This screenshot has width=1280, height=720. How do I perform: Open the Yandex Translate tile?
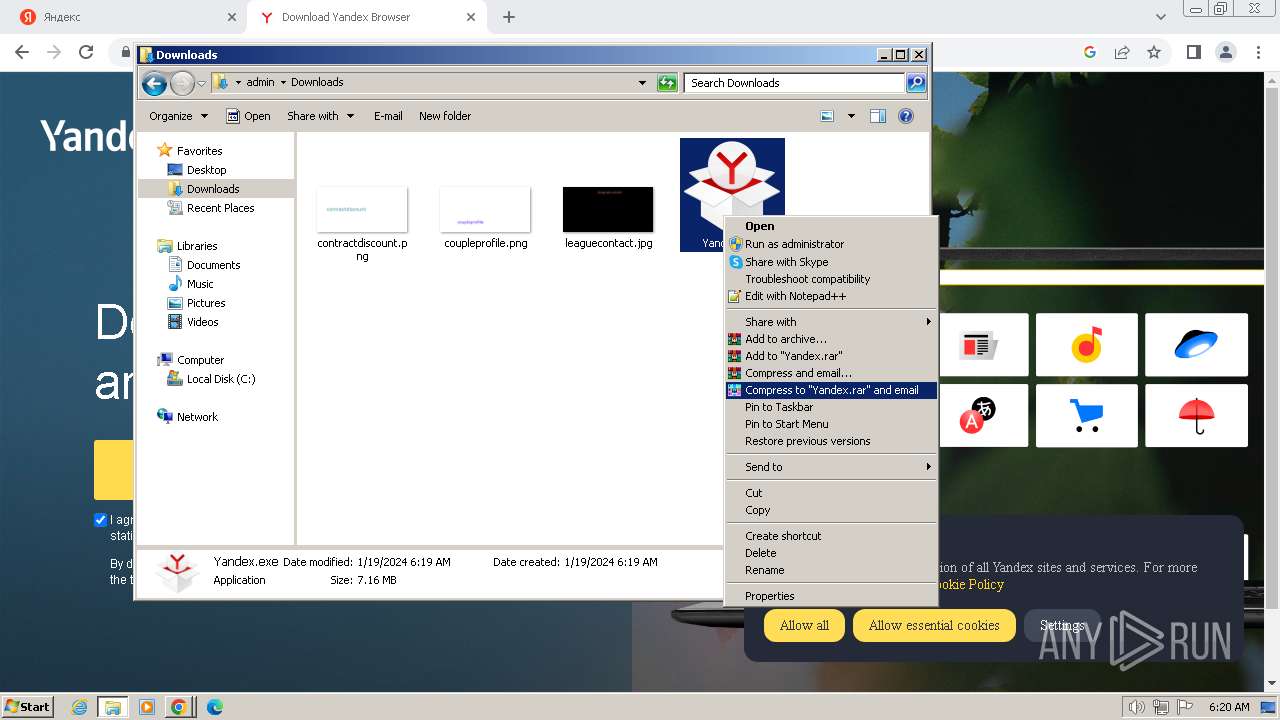coord(978,415)
